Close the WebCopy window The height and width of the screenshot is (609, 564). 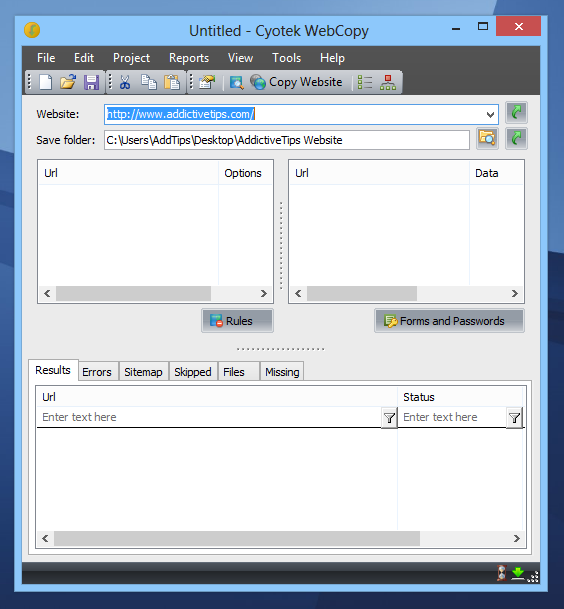519,26
